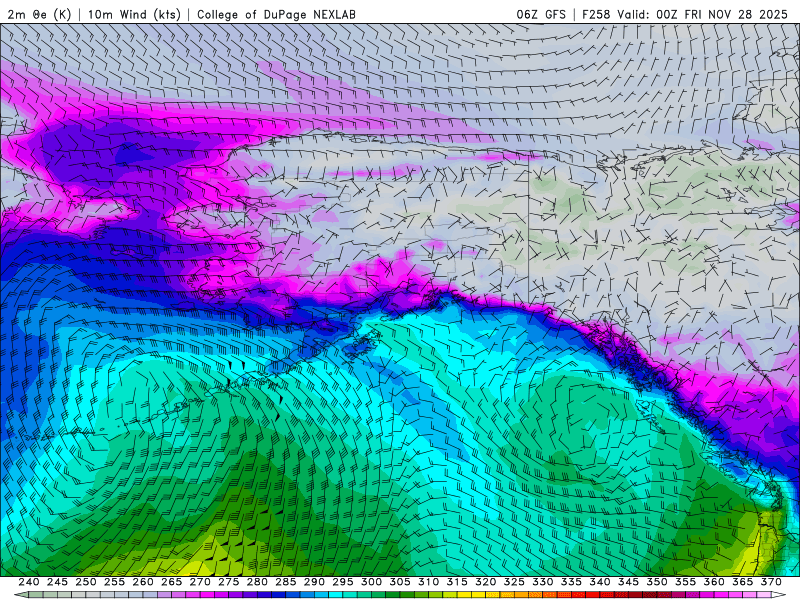Click the 270 value on the color scale
The image size is (800, 600).
pyautogui.click(x=200, y=582)
